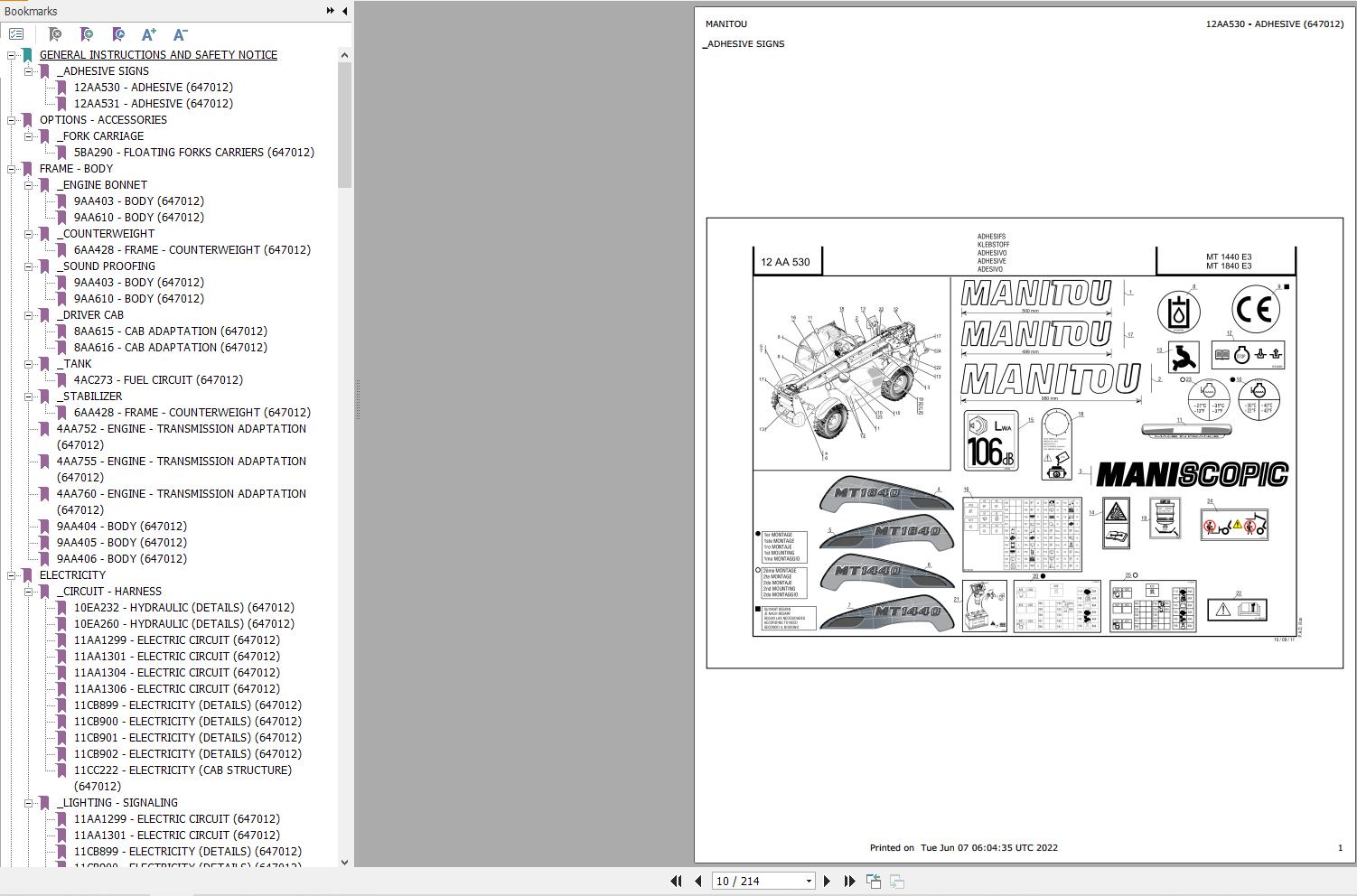Open 11CC222 - ELECTRICITY (CAB STRUCTURE) bookmark
The width and height of the screenshot is (1357, 896).
click(183, 779)
